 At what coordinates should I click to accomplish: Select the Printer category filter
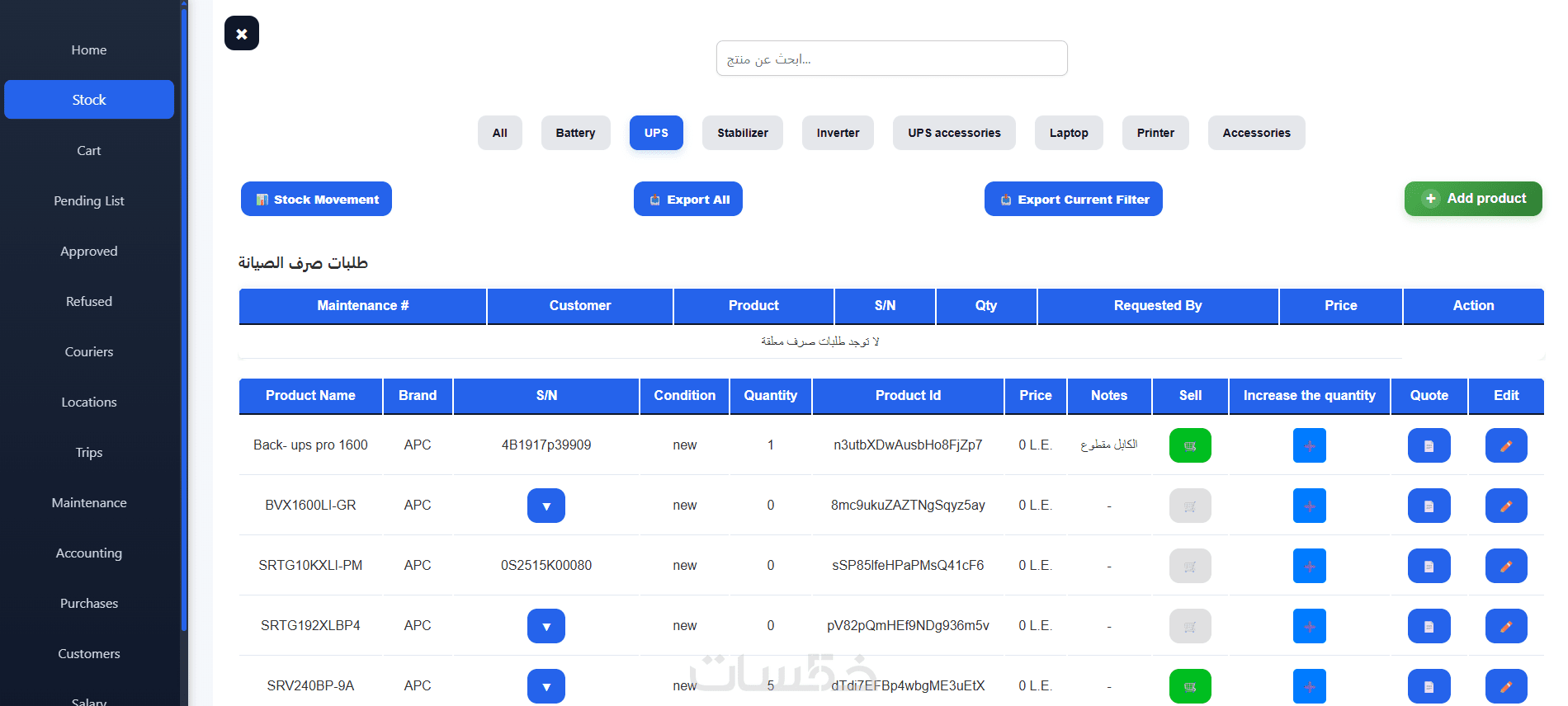coord(1155,133)
